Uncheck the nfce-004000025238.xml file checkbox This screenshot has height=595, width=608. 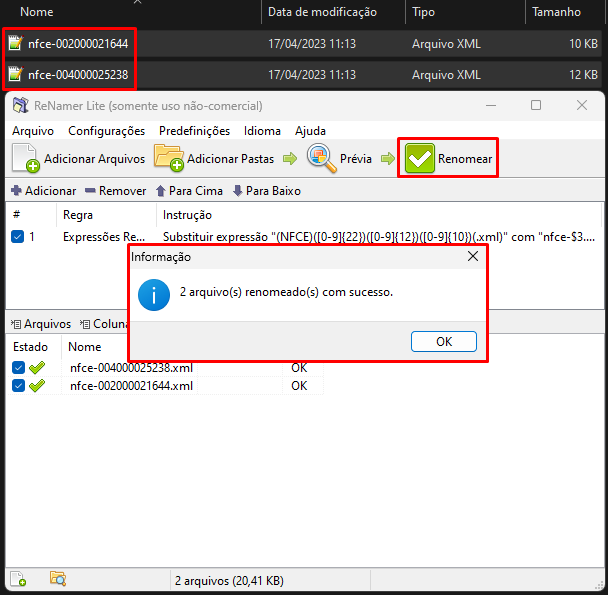(18, 367)
